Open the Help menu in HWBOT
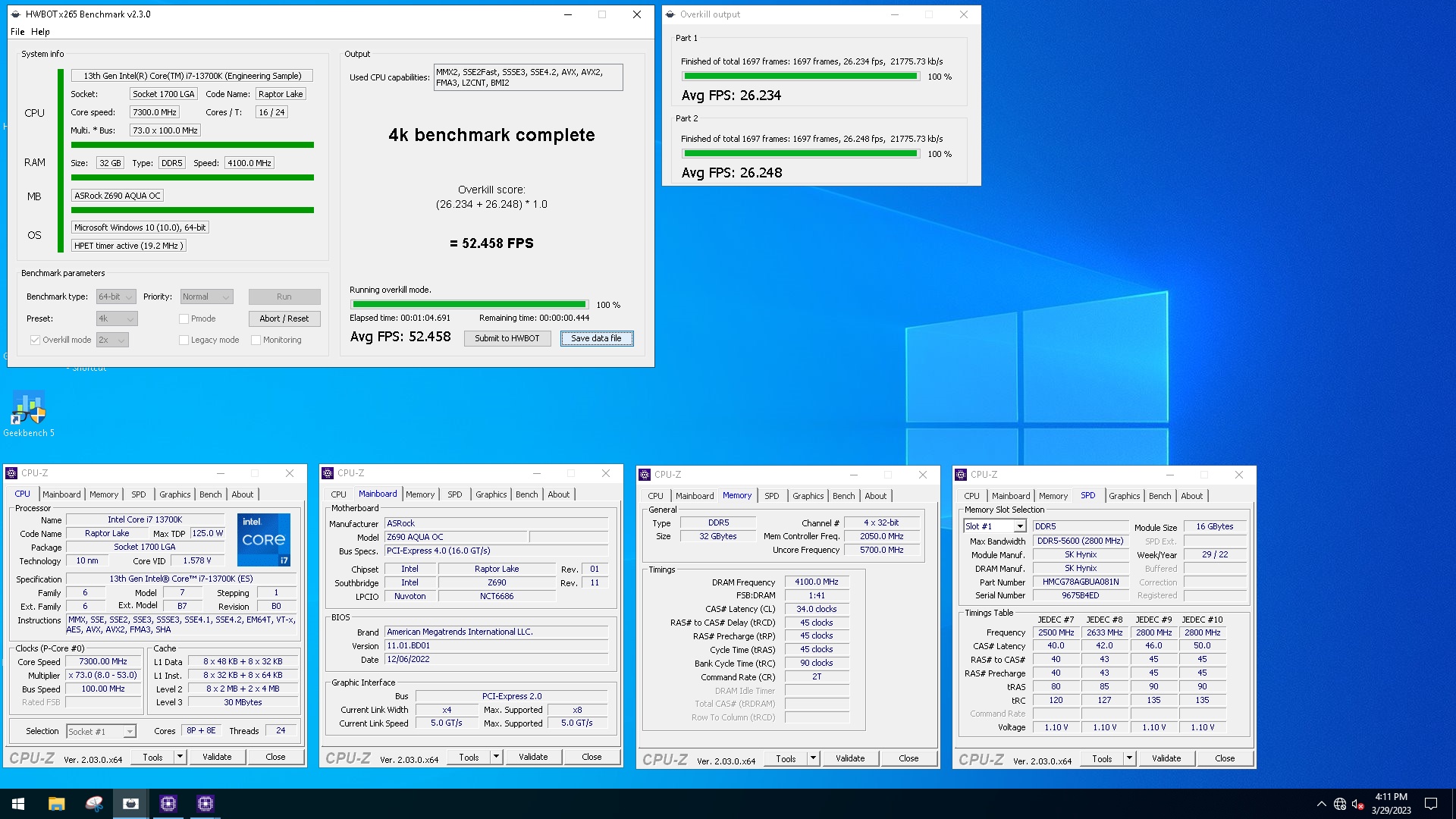The width and height of the screenshot is (1456, 819). [40, 32]
